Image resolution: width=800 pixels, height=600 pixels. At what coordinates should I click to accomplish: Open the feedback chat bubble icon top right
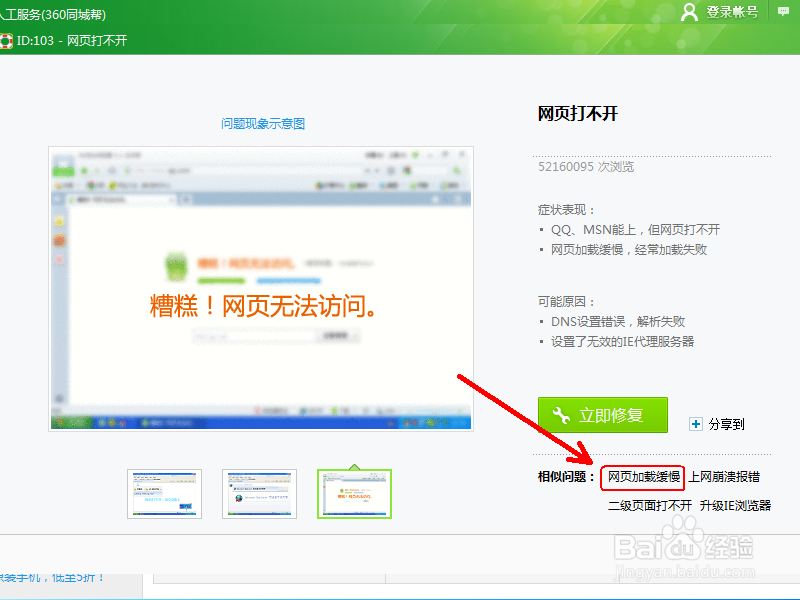tap(782, 13)
